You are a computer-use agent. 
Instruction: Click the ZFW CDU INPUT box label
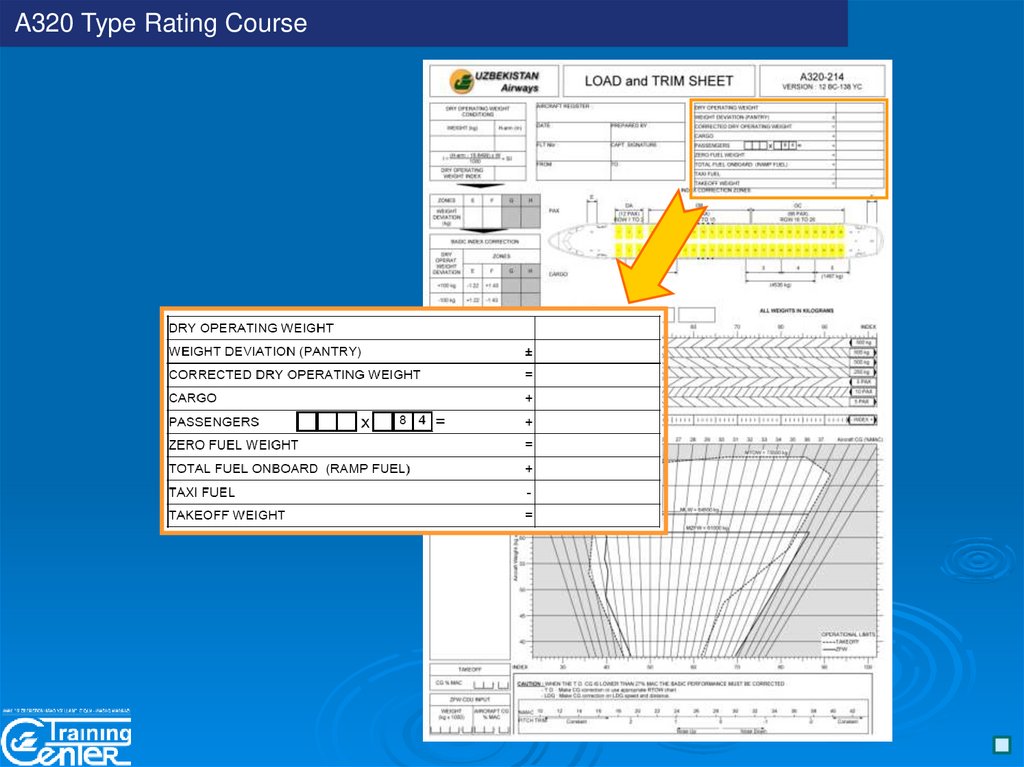point(470,699)
